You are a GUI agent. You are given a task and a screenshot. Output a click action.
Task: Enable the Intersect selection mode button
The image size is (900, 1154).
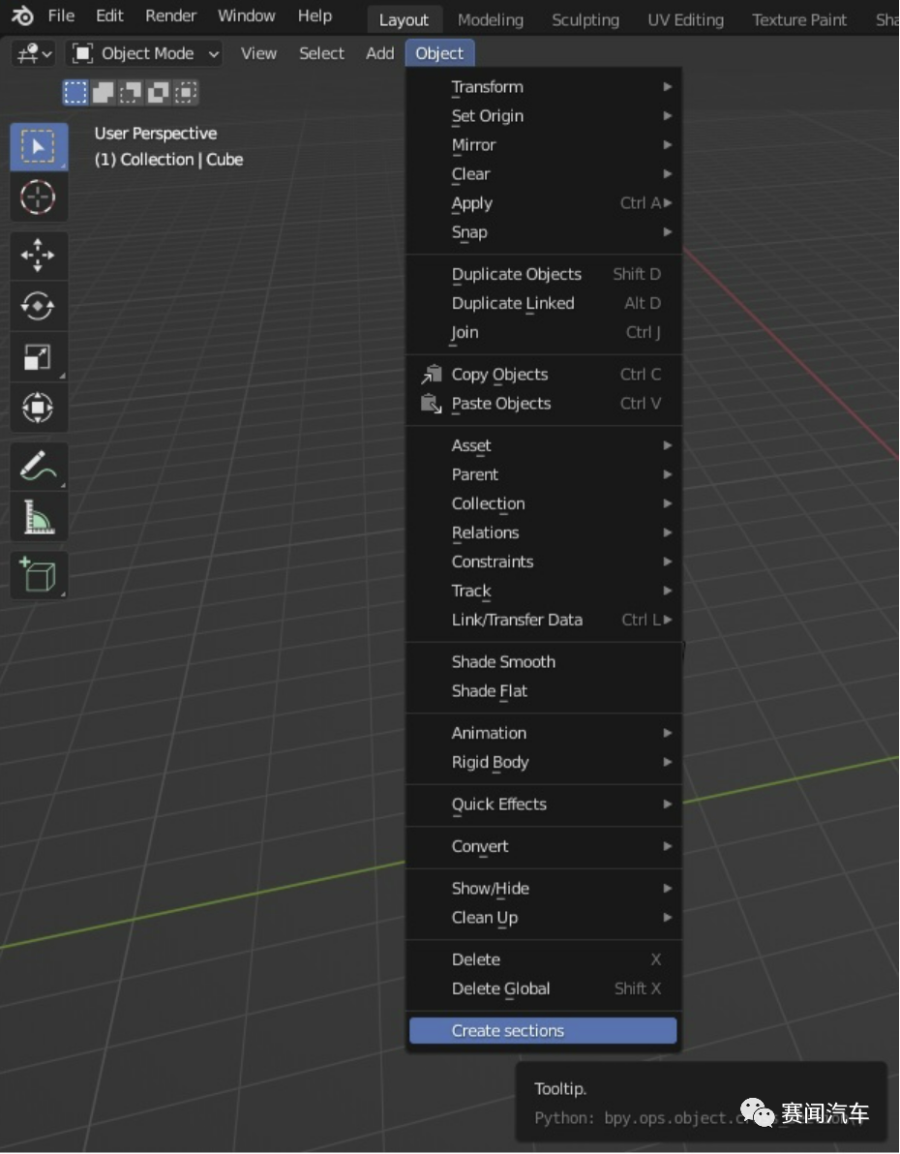point(185,93)
